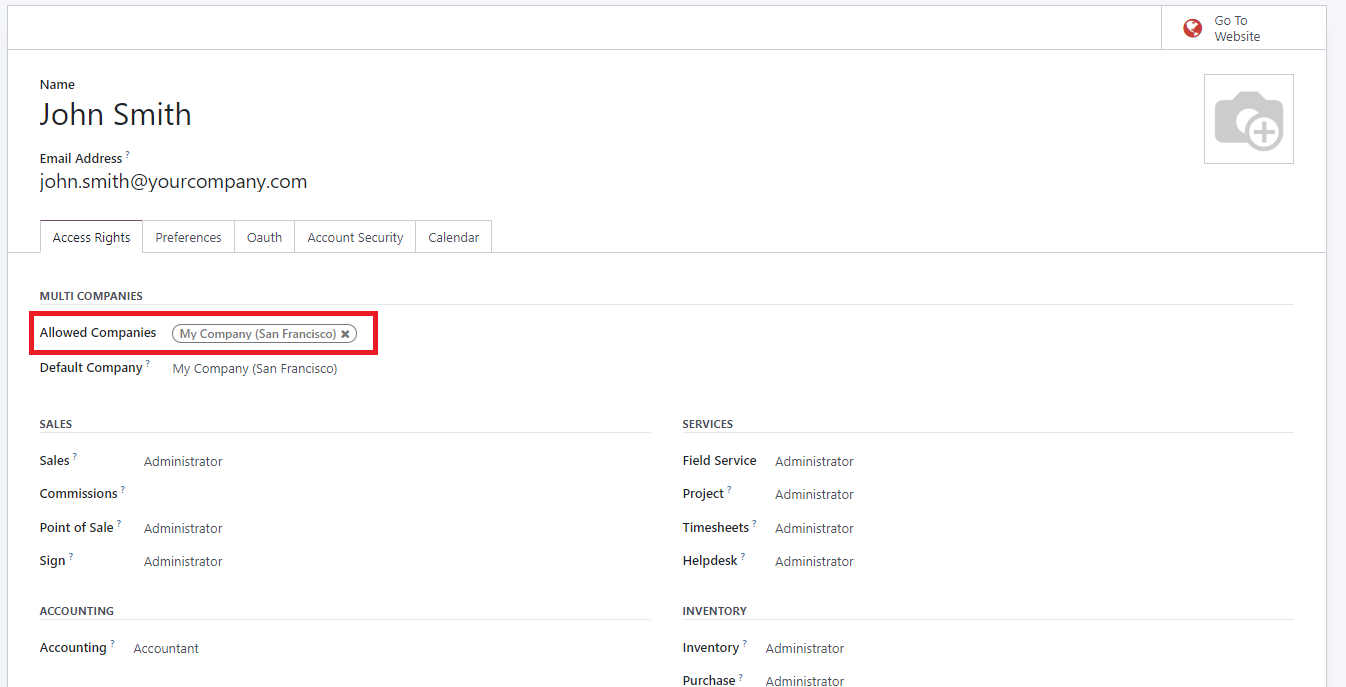
Task: Click the globe icon beside Go To Website
Action: click(x=1193, y=28)
